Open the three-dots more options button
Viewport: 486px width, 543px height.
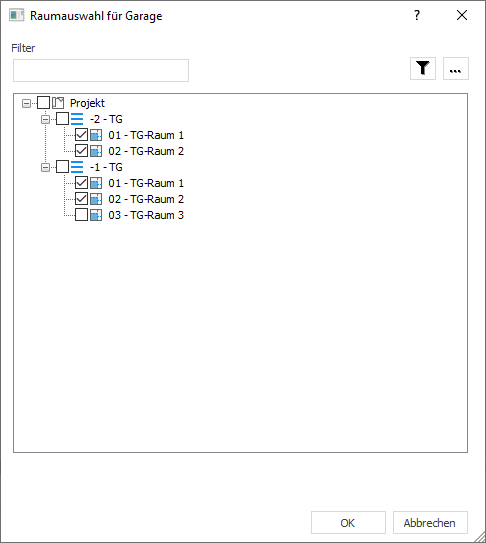[x=456, y=69]
